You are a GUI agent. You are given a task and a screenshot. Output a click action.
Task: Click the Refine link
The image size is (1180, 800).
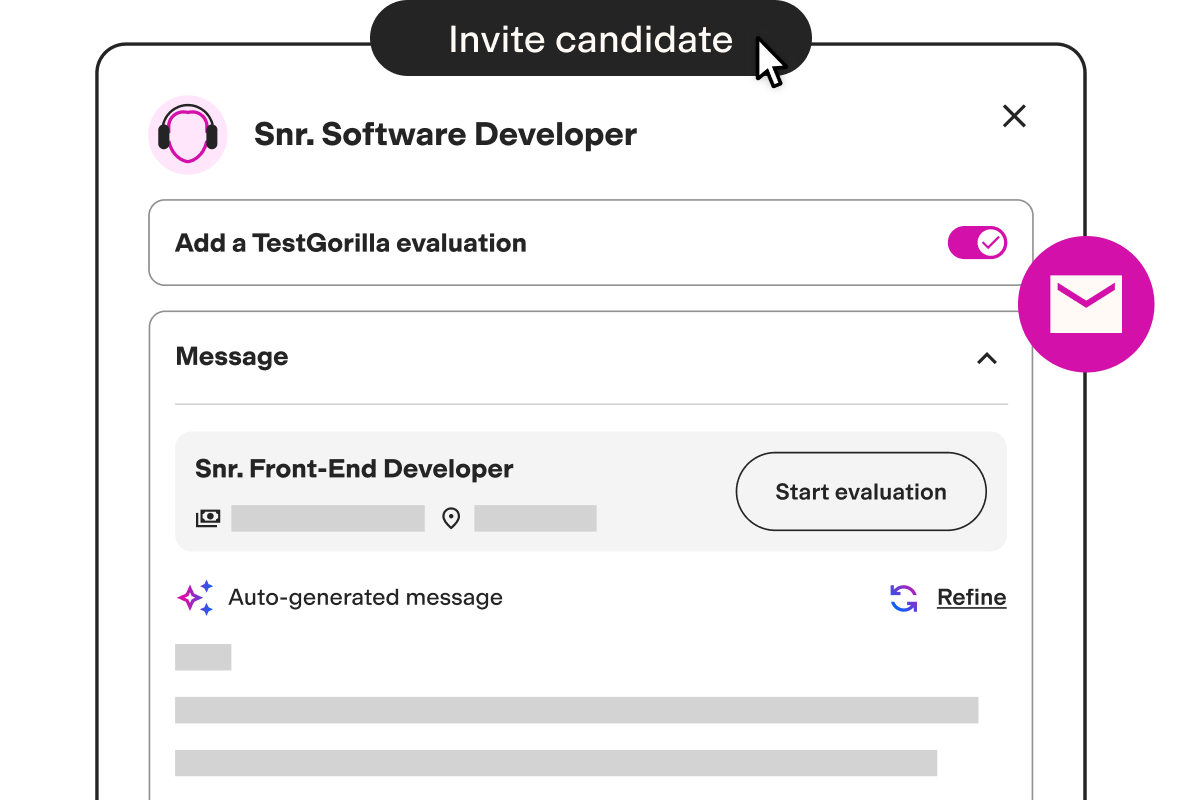click(x=972, y=598)
